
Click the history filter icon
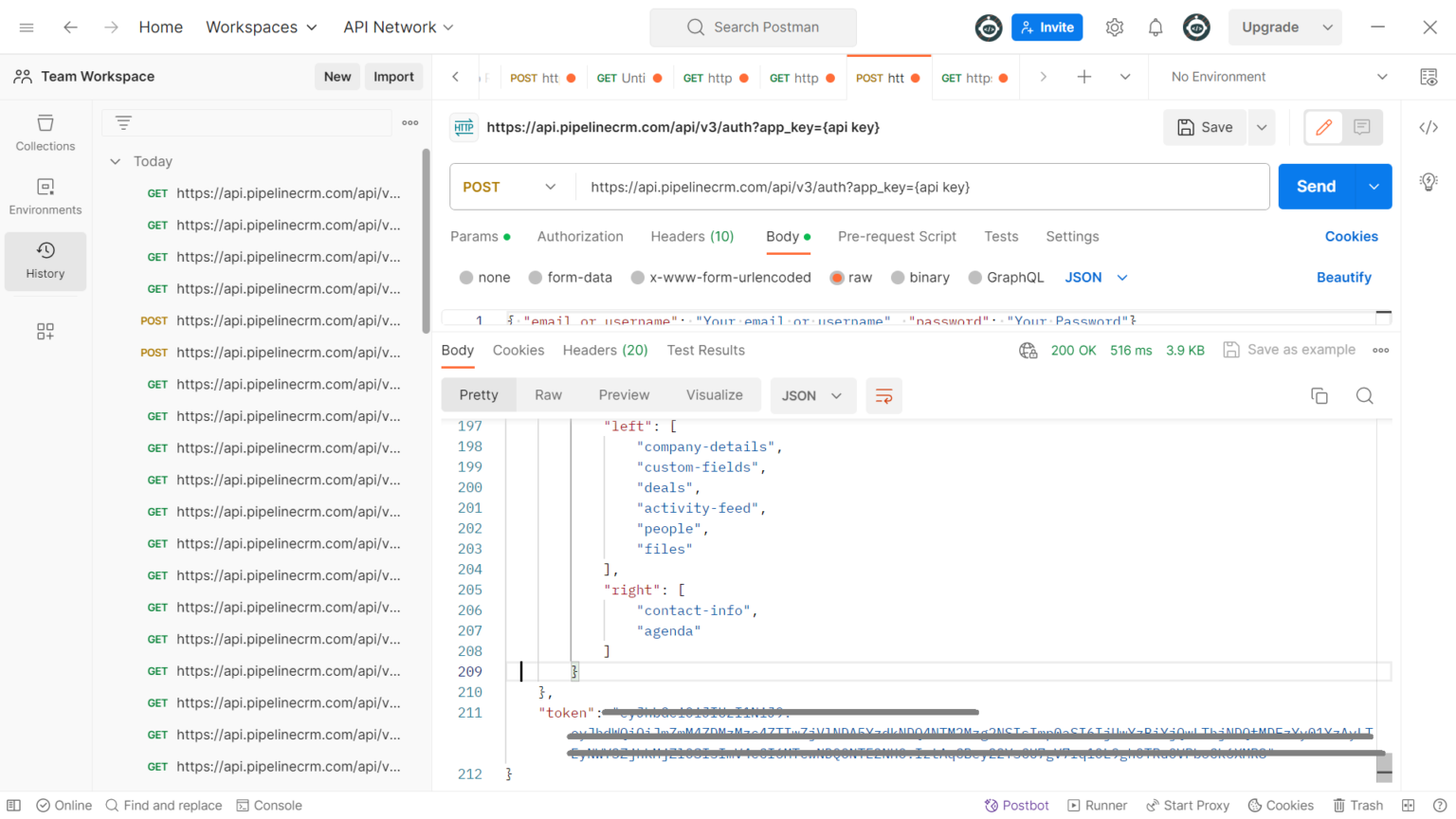[123, 122]
